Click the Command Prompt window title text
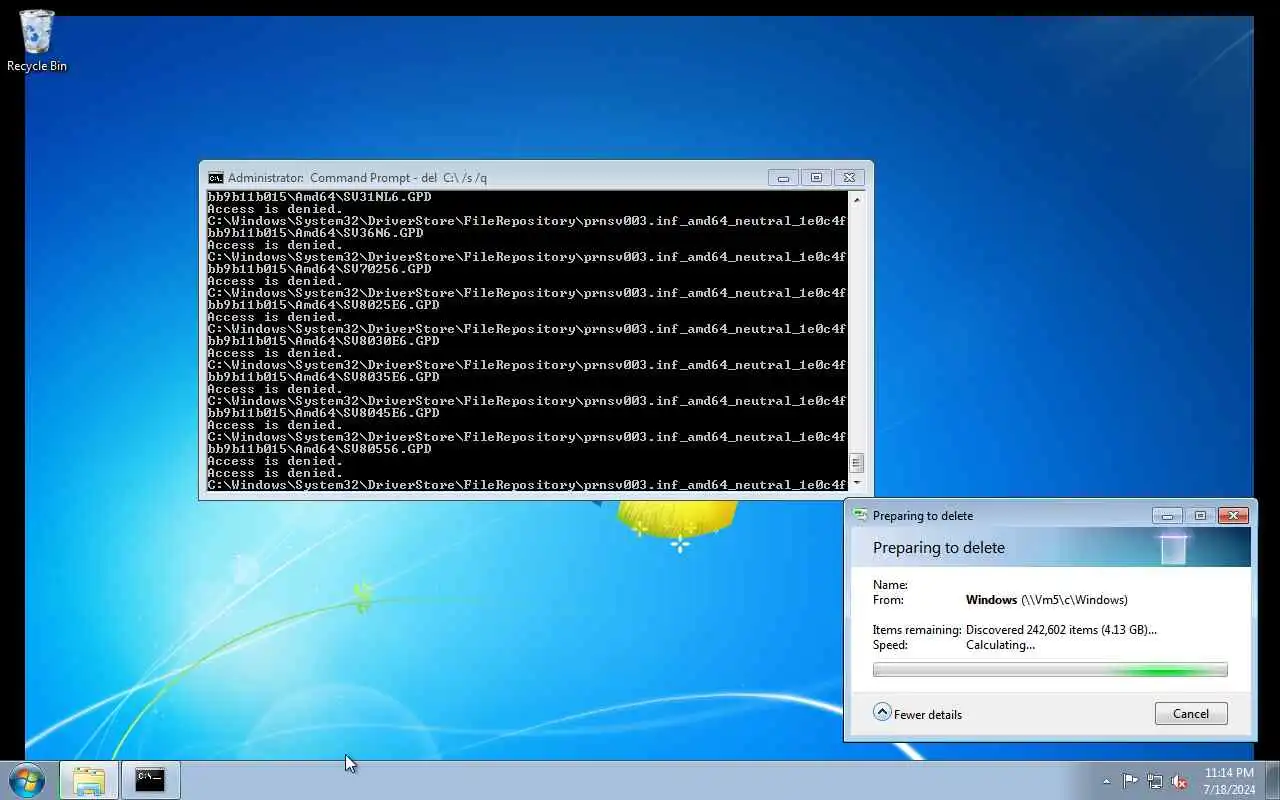Viewport: 1280px width, 800px height. pyautogui.click(x=357, y=178)
